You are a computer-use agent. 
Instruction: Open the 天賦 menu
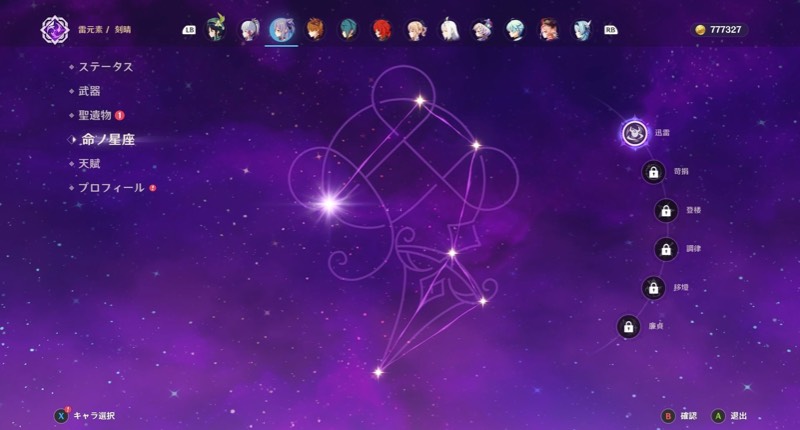tap(89, 164)
